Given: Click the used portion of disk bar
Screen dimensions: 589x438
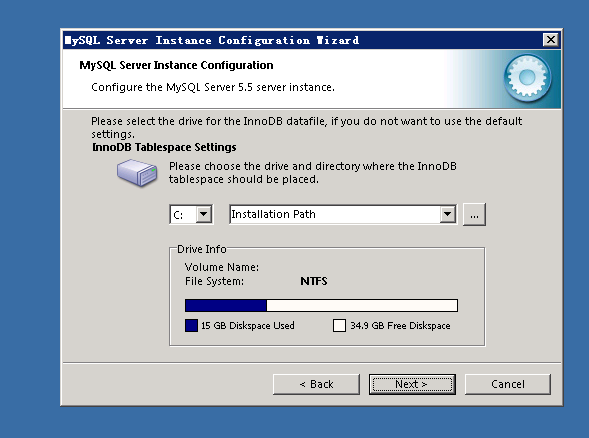Looking at the screenshot, I should 226,305.
